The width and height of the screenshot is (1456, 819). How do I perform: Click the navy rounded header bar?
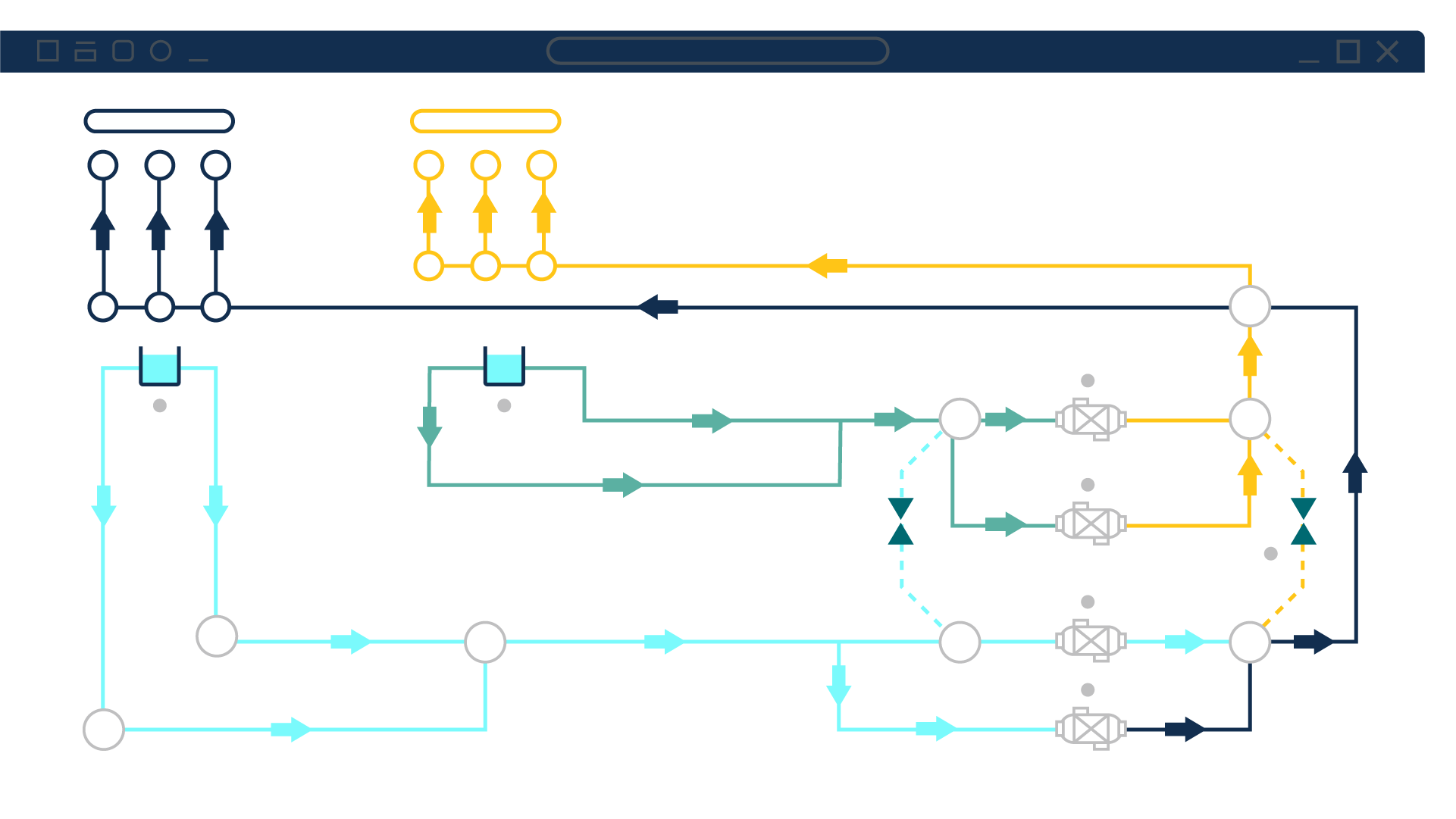pyautogui.click(x=159, y=121)
